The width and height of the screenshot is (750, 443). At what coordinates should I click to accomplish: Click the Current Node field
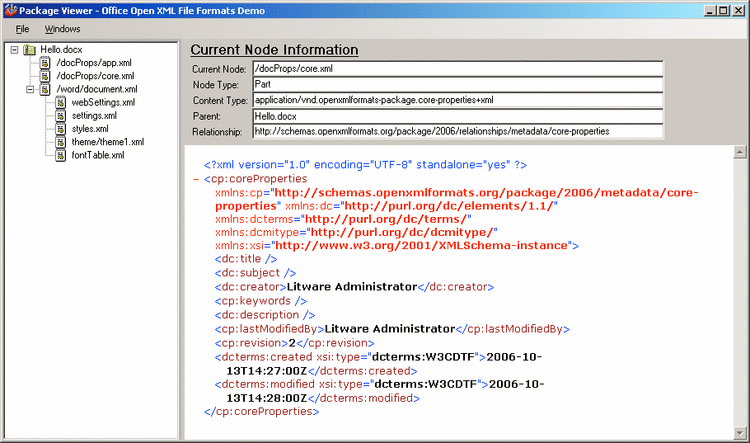tap(458, 69)
